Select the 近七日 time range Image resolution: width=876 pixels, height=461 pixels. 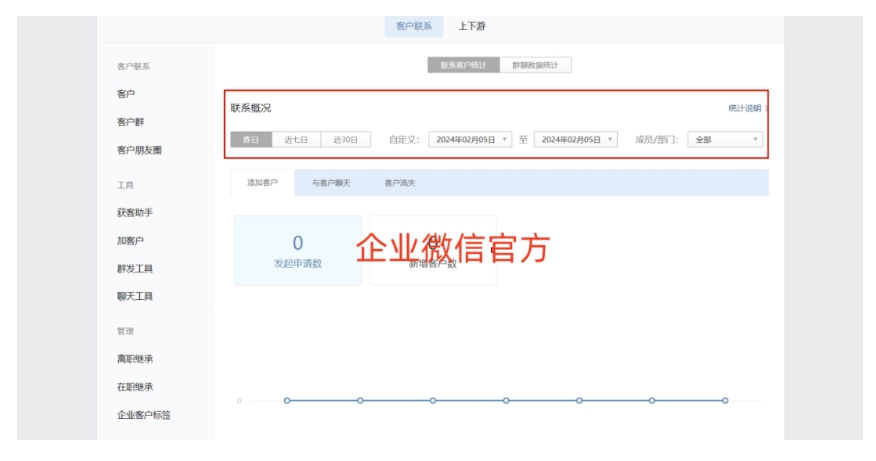296,140
